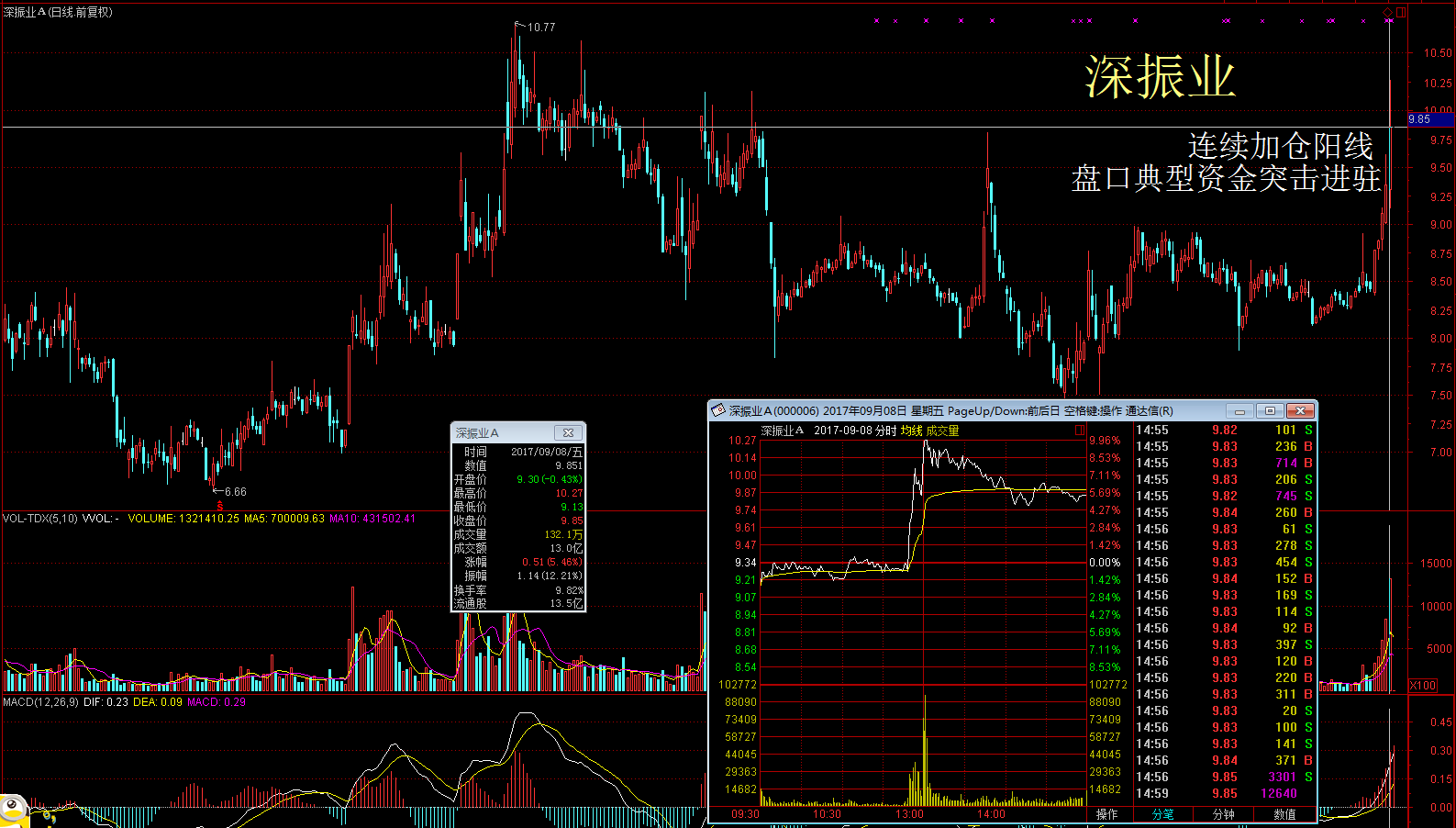Viewport: 1456px width, 828px height.
Task: Click the yellow 成交量 legend in the intraday chart
Action: [x=942, y=431]
